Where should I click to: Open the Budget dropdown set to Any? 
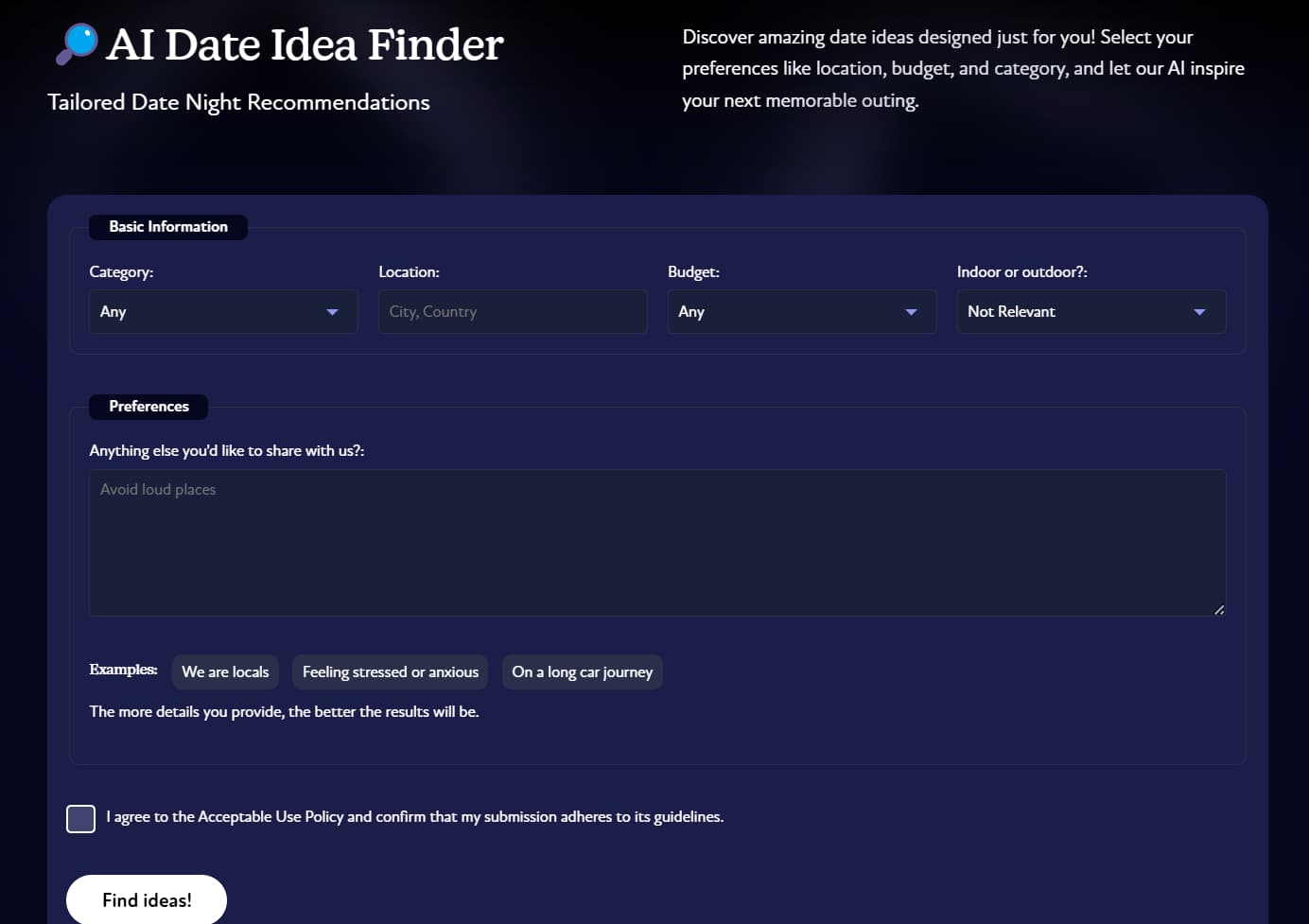(x=802, y=311)
